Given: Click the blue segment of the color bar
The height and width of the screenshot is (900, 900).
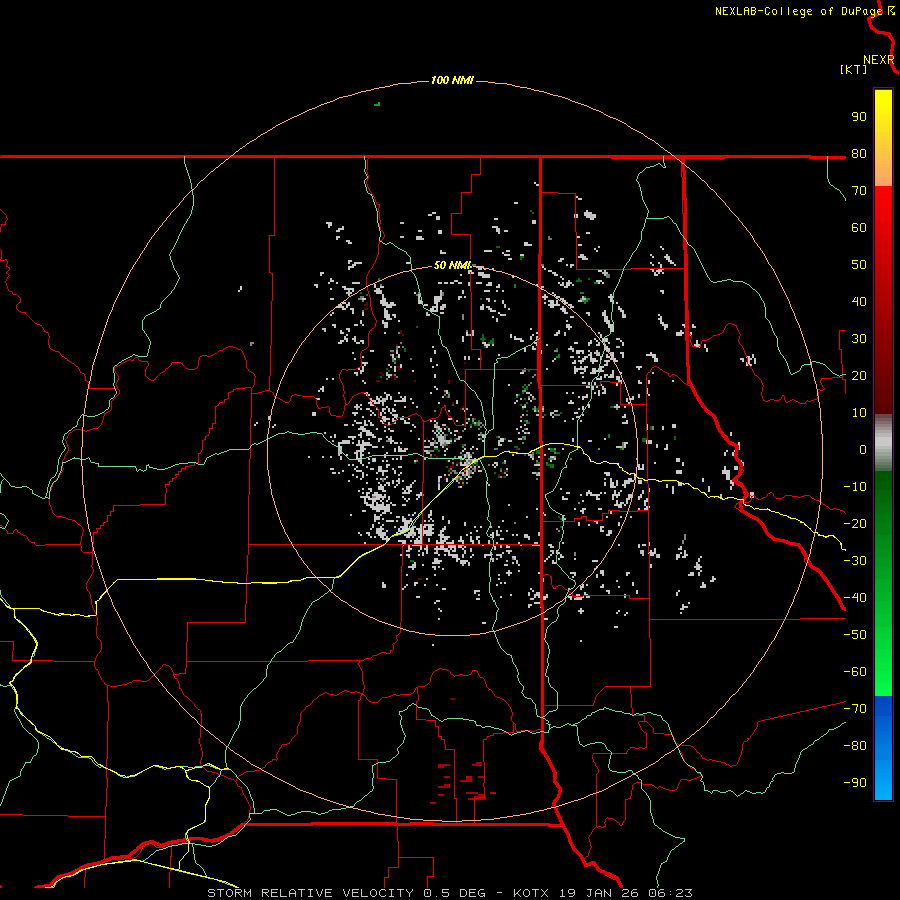Looking at the screenshot, I should click(x=883, y=748).
